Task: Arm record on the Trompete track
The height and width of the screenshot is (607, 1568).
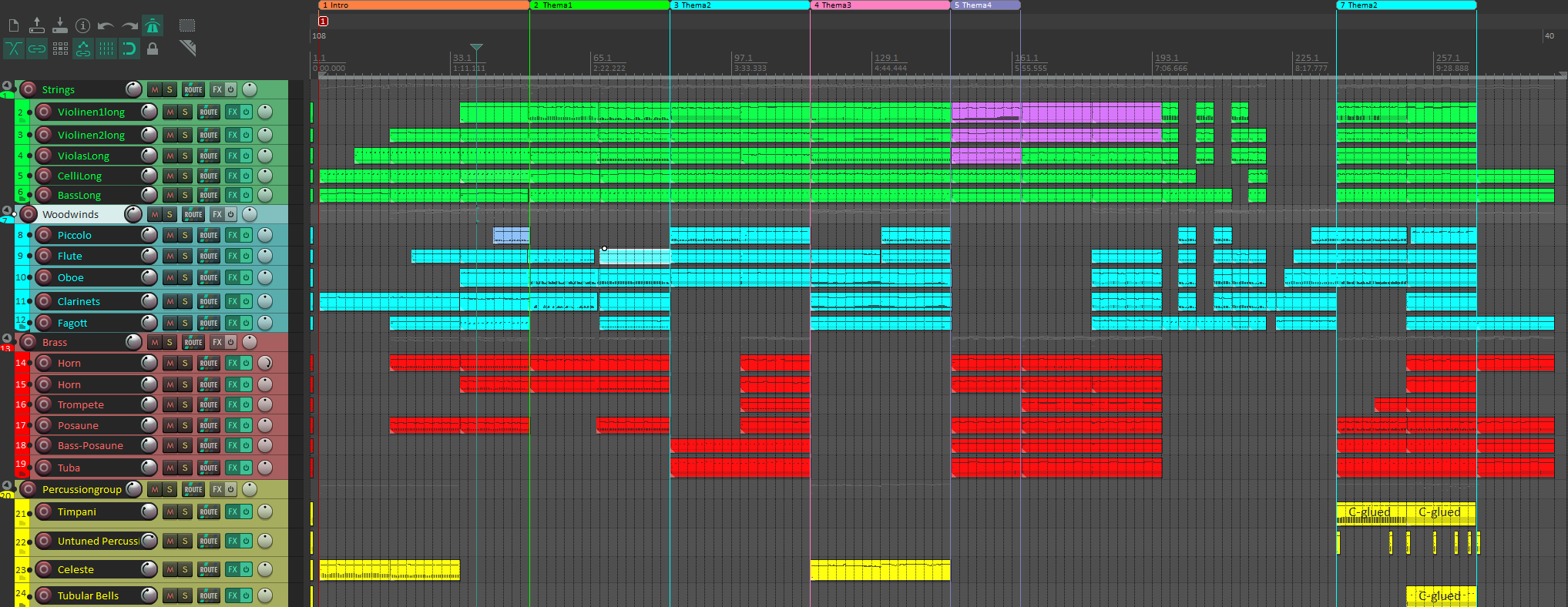Action: [x=44, y=404]
